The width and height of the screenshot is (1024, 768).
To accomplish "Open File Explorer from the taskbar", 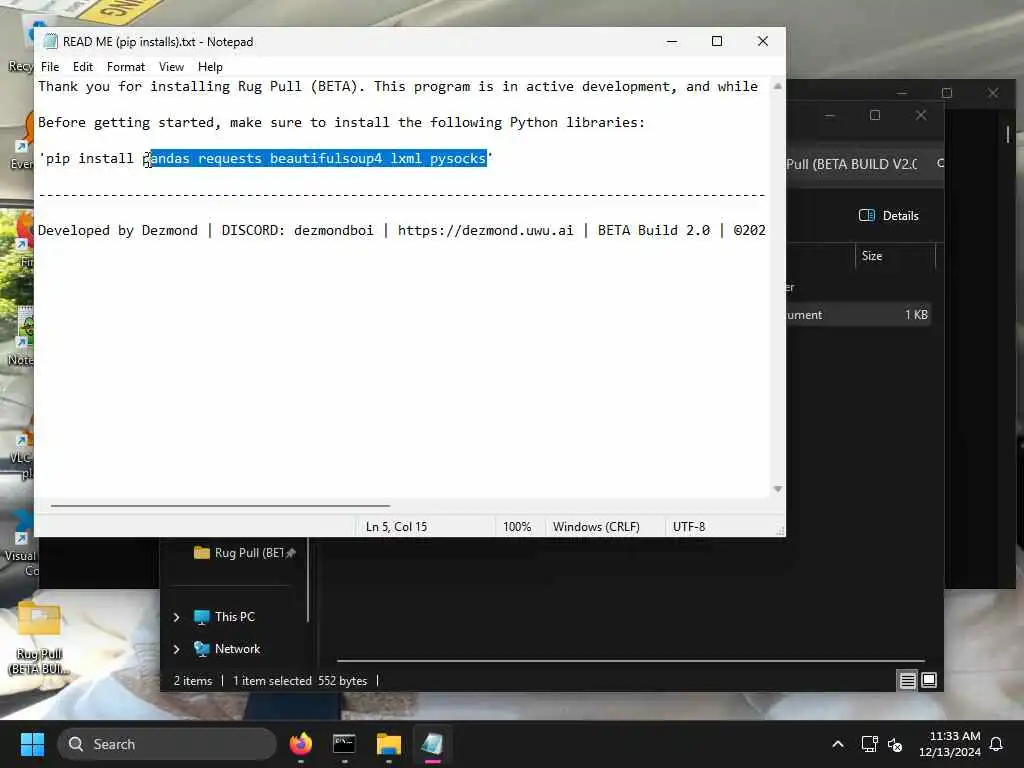I will pyautogui.click(x=389, y=744).
